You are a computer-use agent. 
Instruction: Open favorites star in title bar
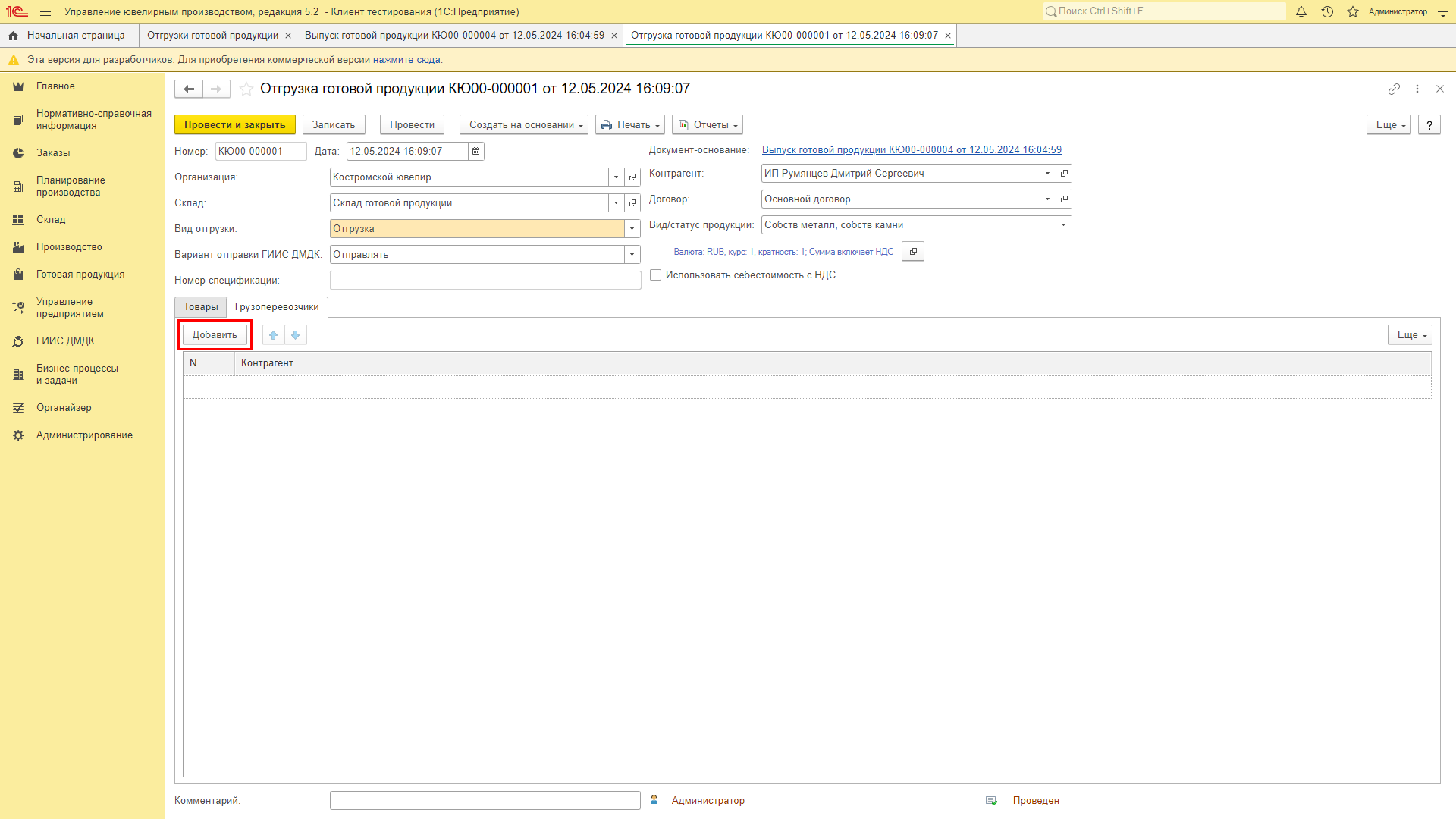pyautogui.click(x=1353, y=11)
